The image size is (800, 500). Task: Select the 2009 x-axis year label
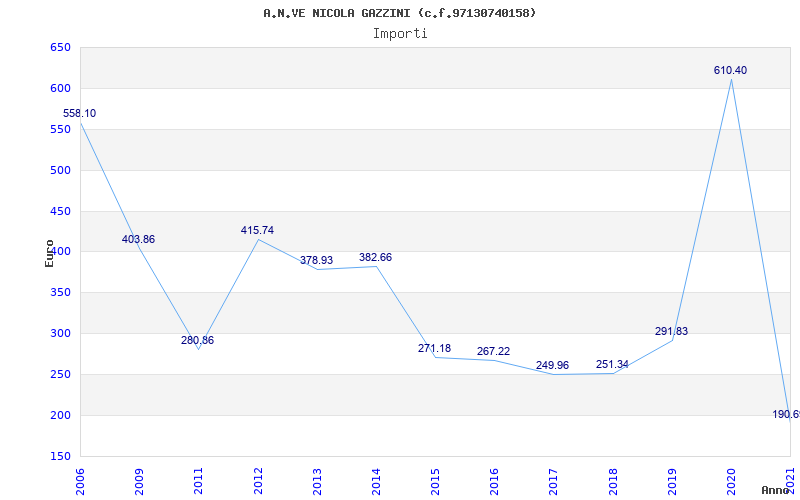139,481
